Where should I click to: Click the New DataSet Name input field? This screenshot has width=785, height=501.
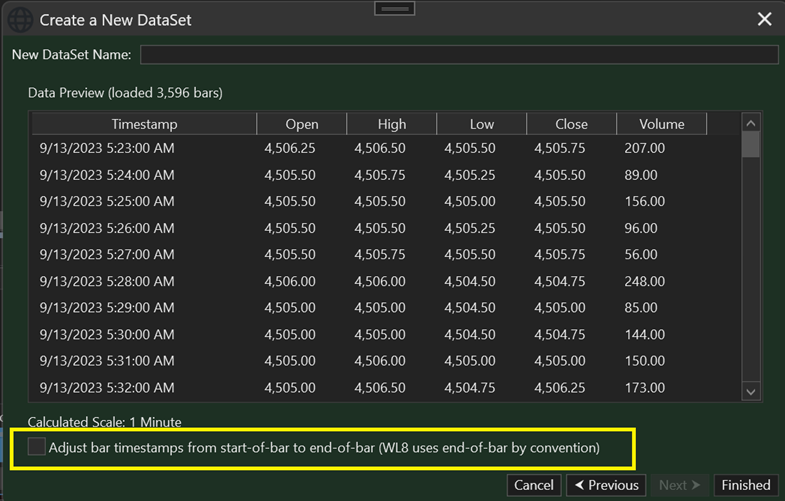459,54
